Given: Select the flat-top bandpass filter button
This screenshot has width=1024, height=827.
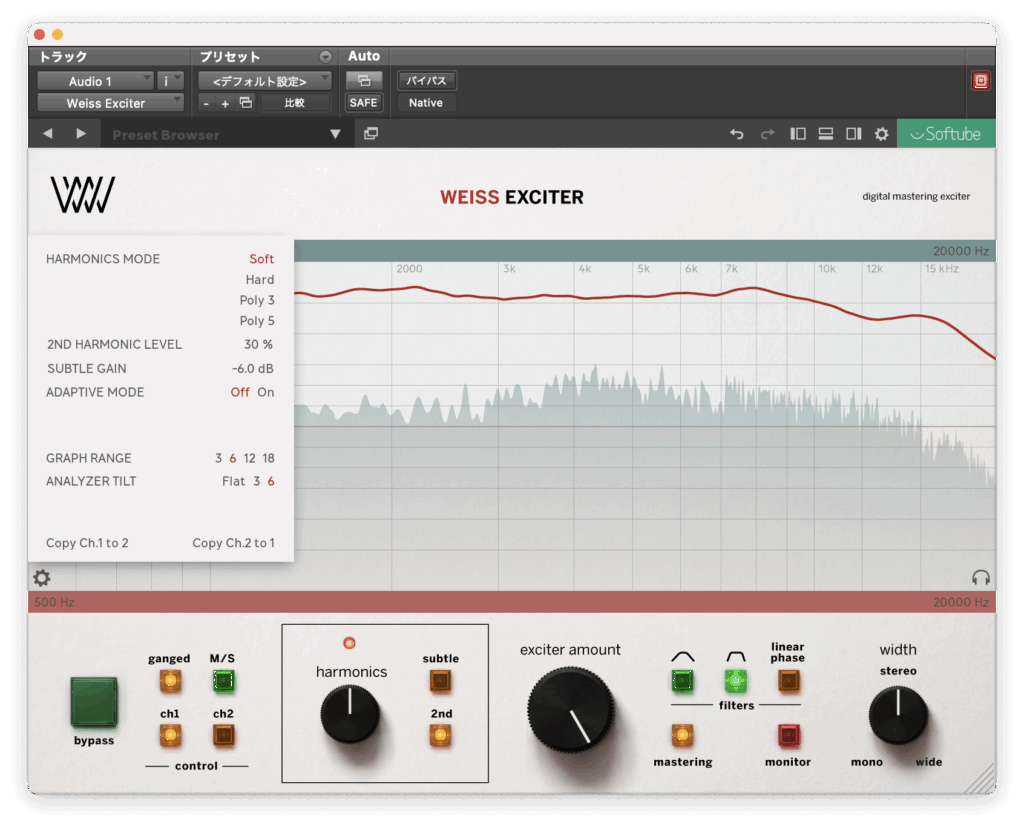Looking at the screenshot, I should tap(735, 681).
